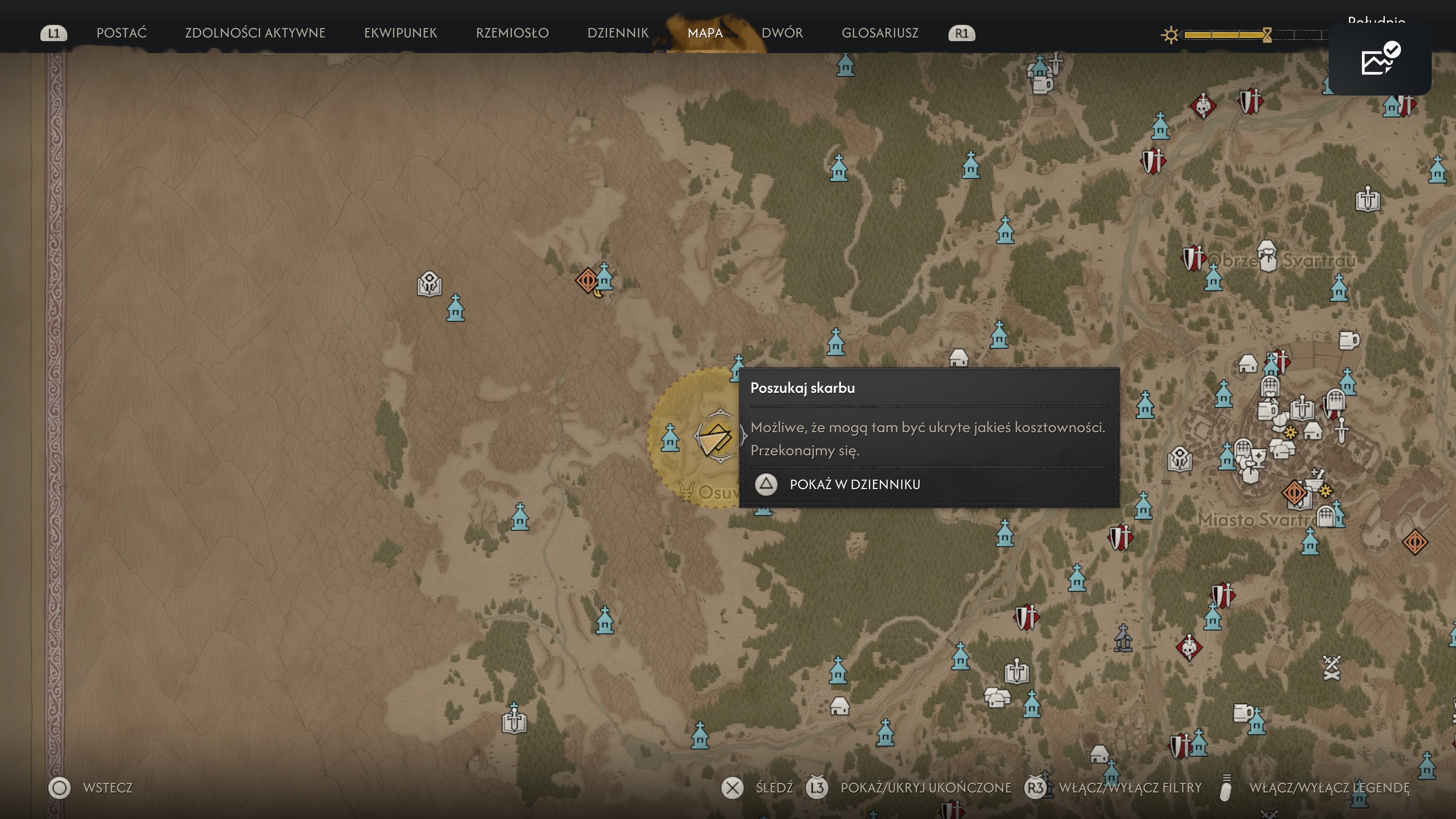
Task: Click blue shrine below western skull-mask icon
Action: (455, 308)
